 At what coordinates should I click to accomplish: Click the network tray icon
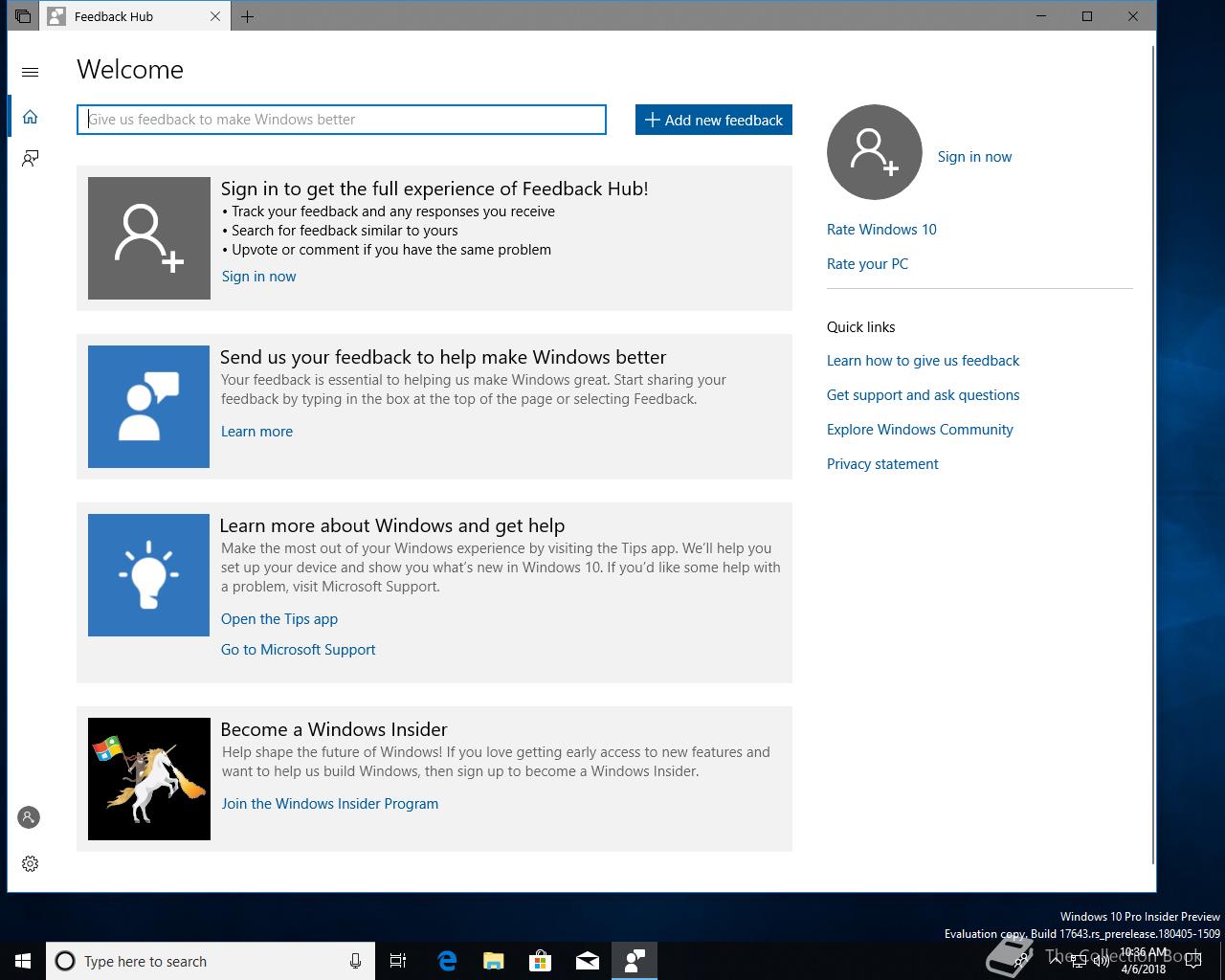[1078, 961]
